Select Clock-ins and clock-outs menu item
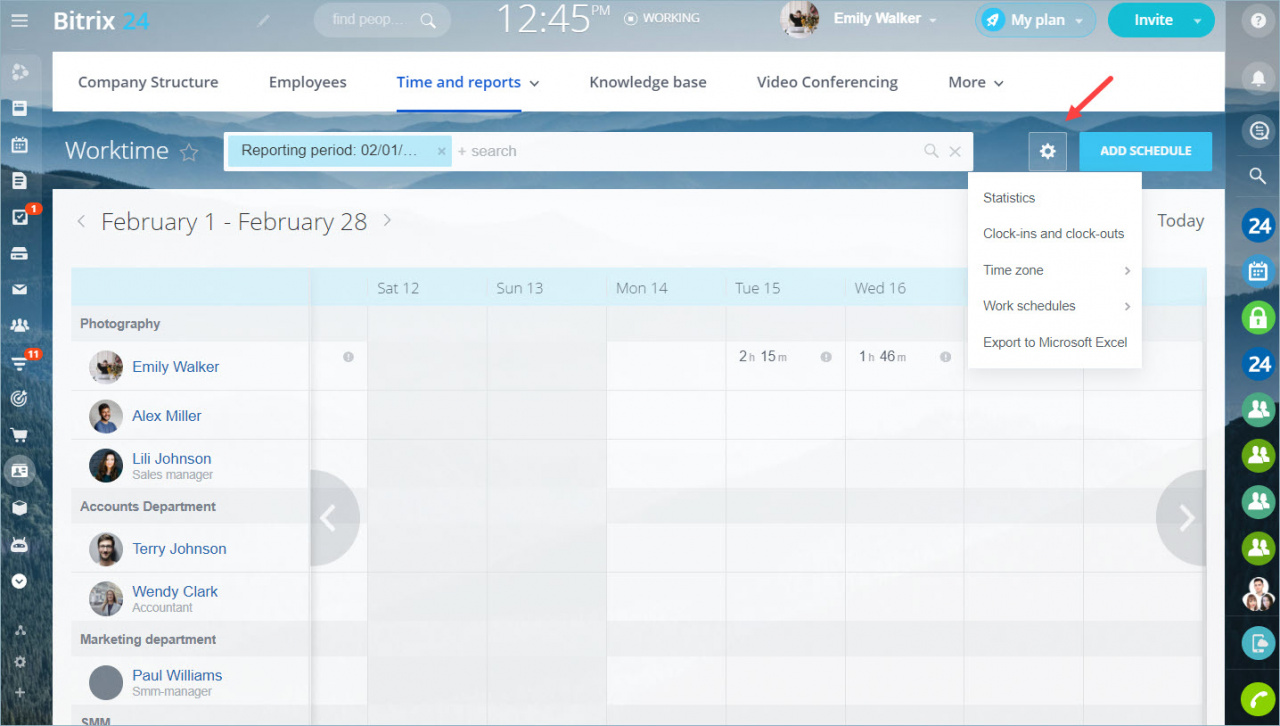This screenshot has width=1280, height=726. (1055, 234)
